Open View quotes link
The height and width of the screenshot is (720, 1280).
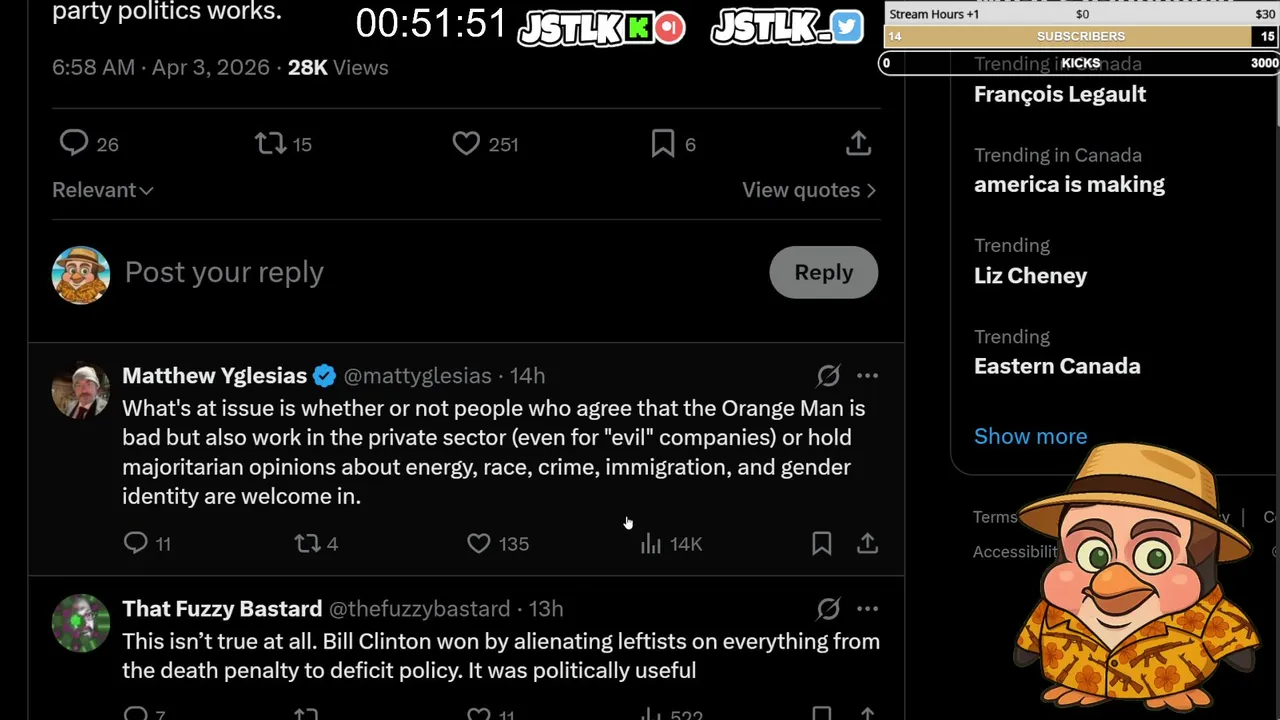808,190
